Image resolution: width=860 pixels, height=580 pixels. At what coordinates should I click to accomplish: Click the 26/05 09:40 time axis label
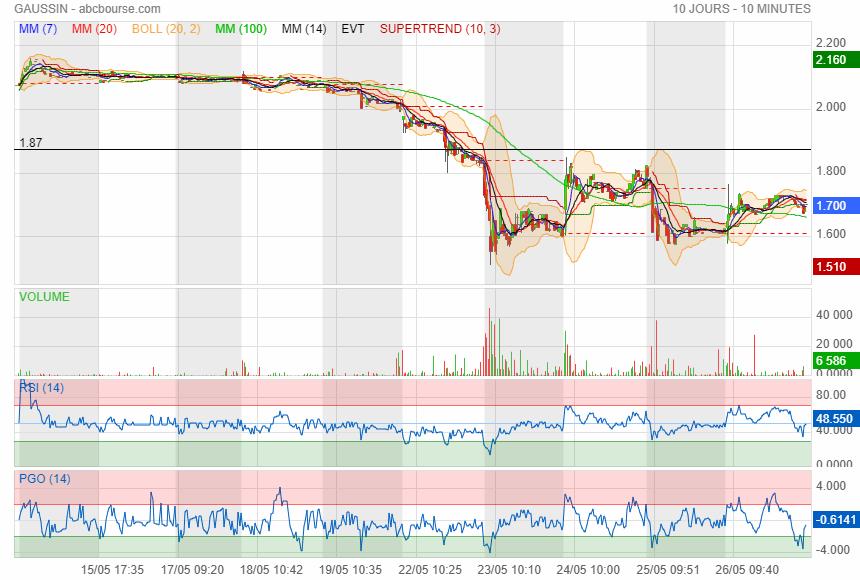pos(747,570)
